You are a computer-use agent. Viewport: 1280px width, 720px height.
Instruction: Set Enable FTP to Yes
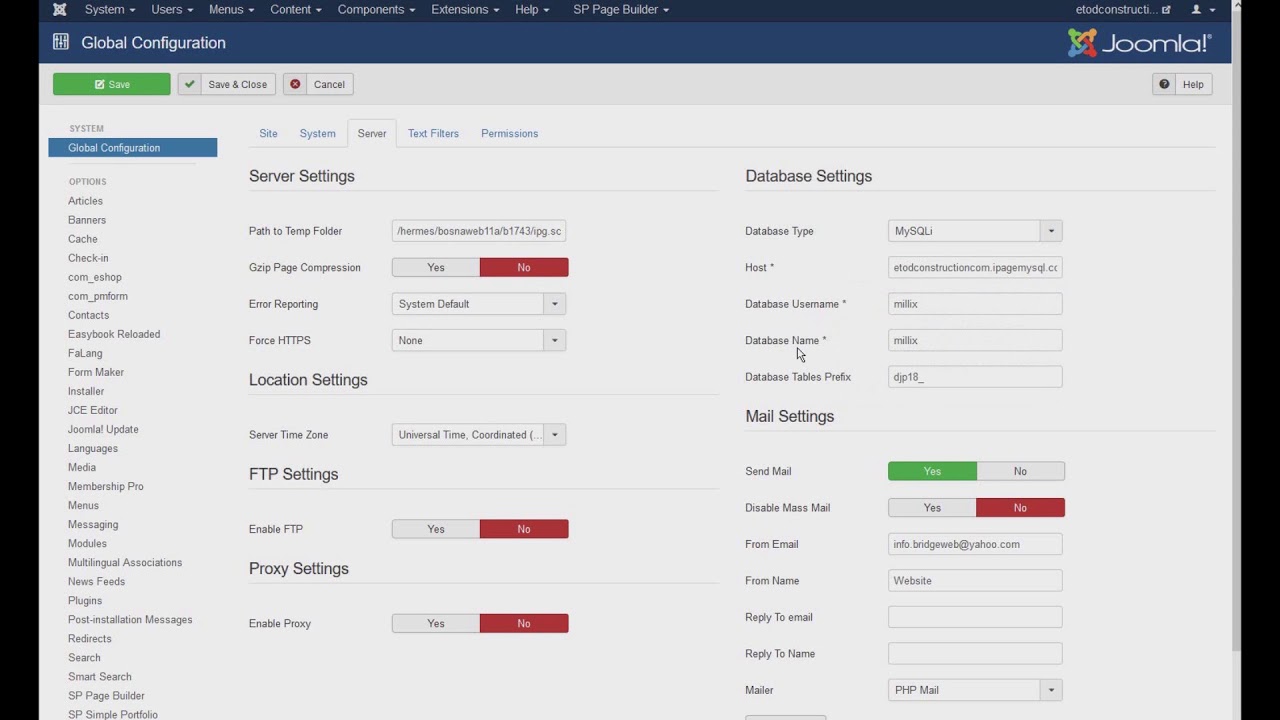(436, 529)
